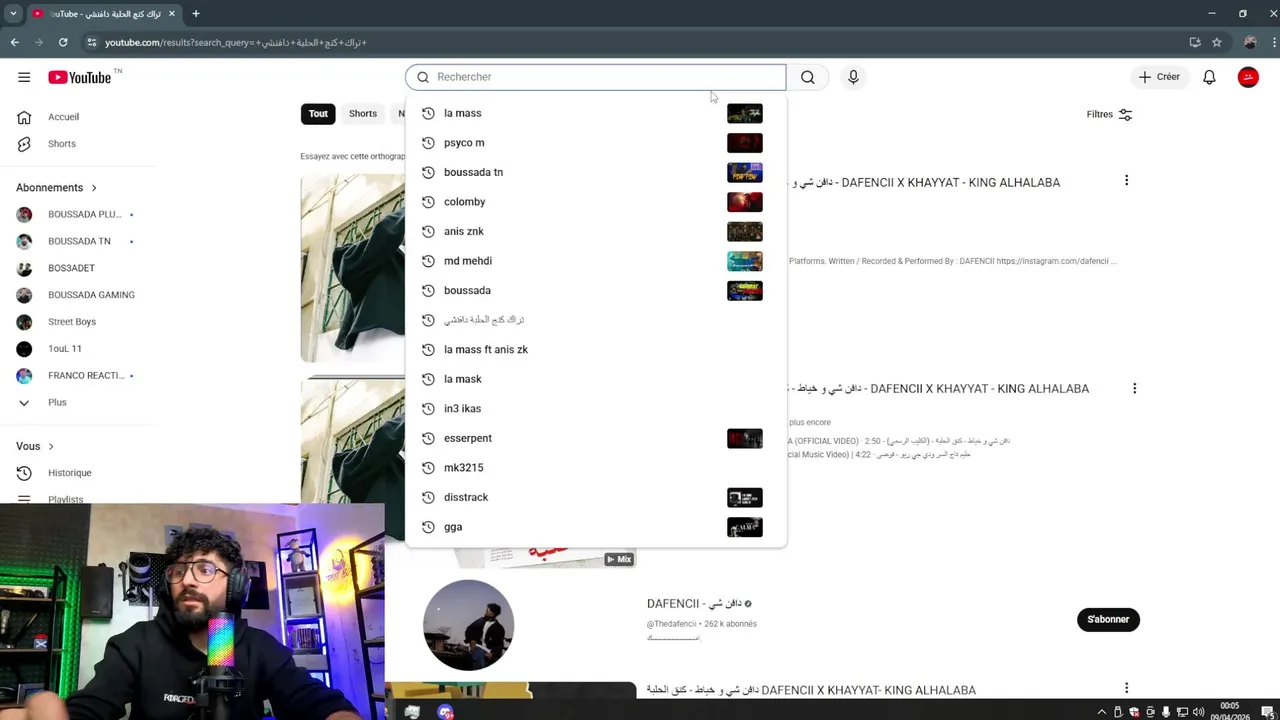Go back with browser back arrow

[15, 42]
